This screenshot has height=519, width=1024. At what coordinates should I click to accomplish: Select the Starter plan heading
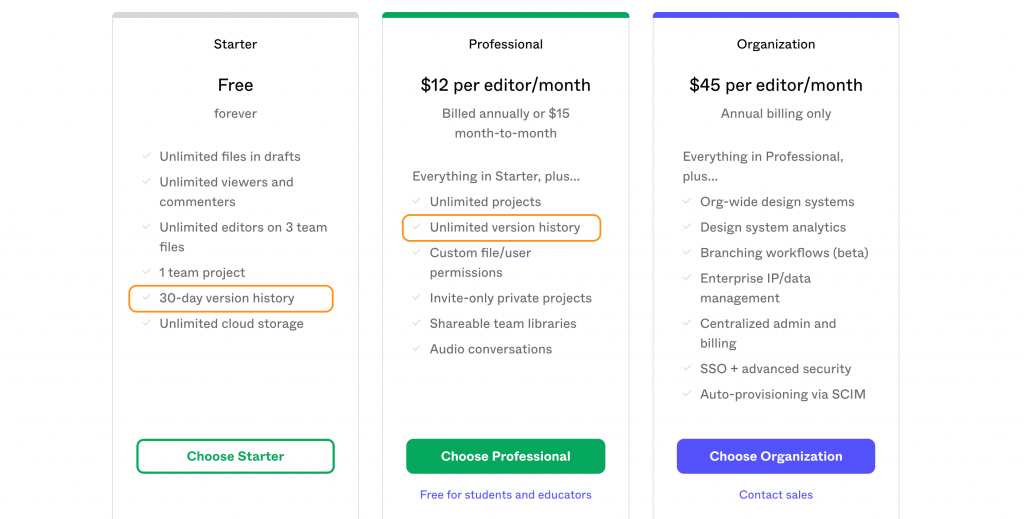point(235,44)
